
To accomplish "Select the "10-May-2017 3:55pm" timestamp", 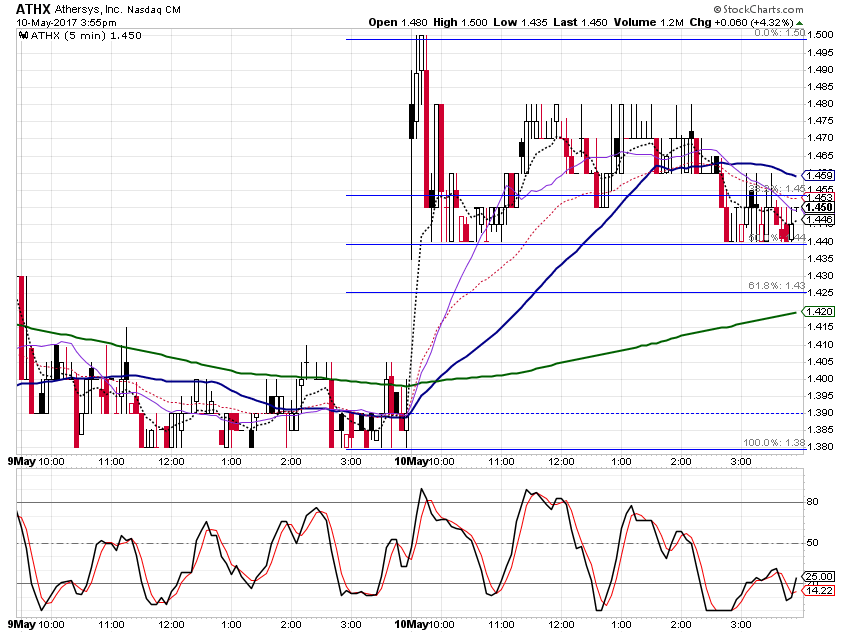I will (x=66, y=23).
